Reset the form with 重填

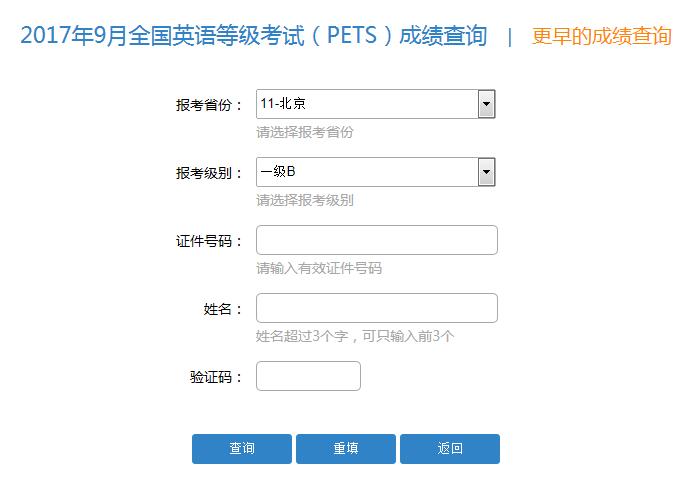coord(346,449)
